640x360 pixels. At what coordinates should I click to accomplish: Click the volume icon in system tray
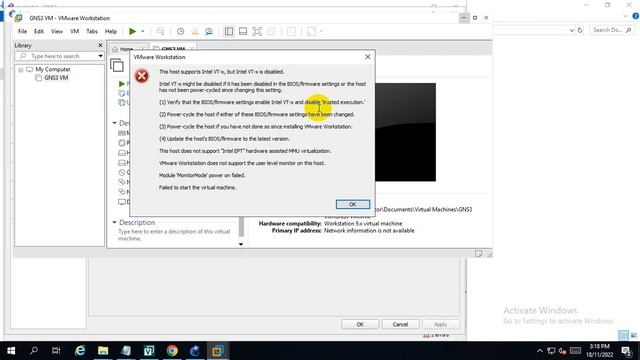tap(562, 351)
